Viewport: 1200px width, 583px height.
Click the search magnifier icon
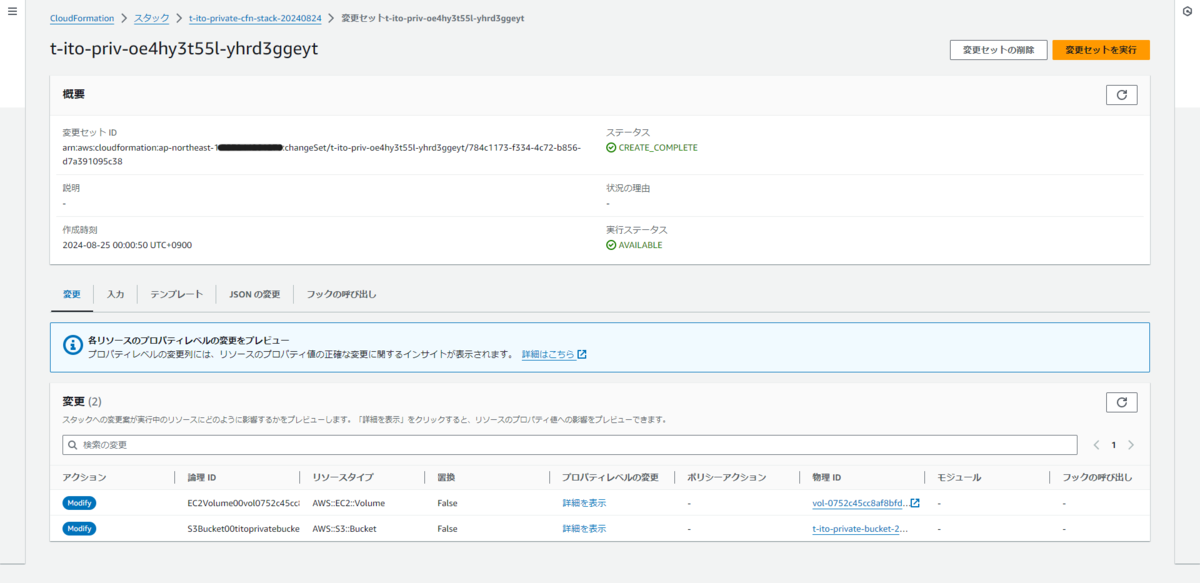(x=73, y=444)
